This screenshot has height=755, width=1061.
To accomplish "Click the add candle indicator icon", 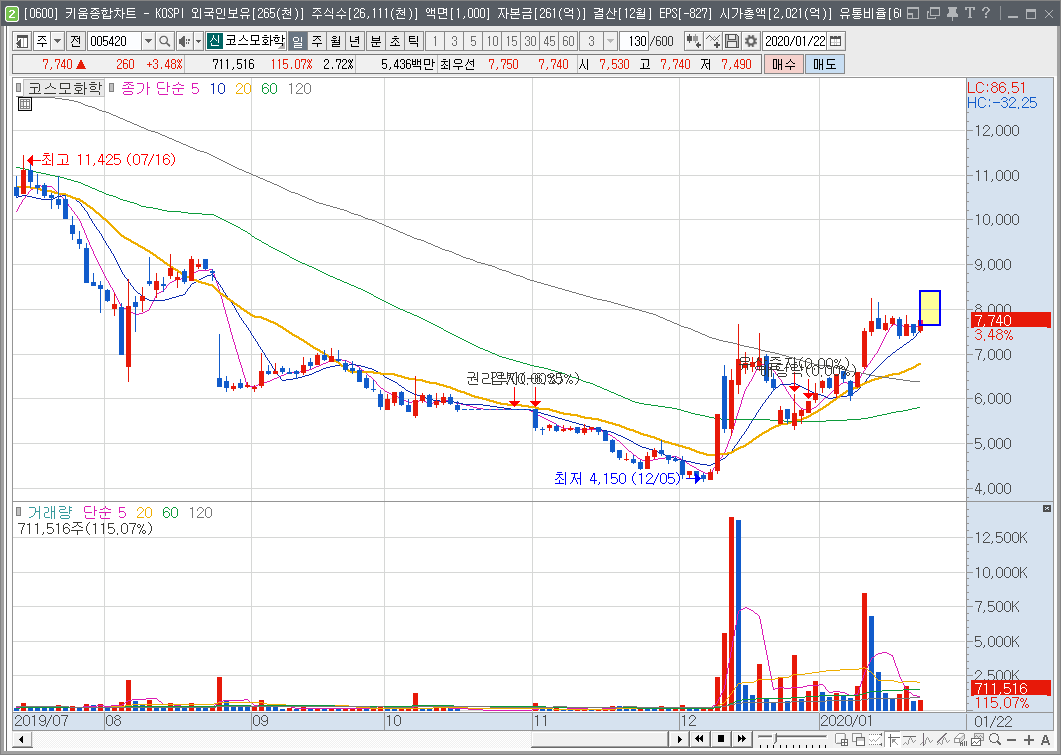I will click(x=693, y=41).
